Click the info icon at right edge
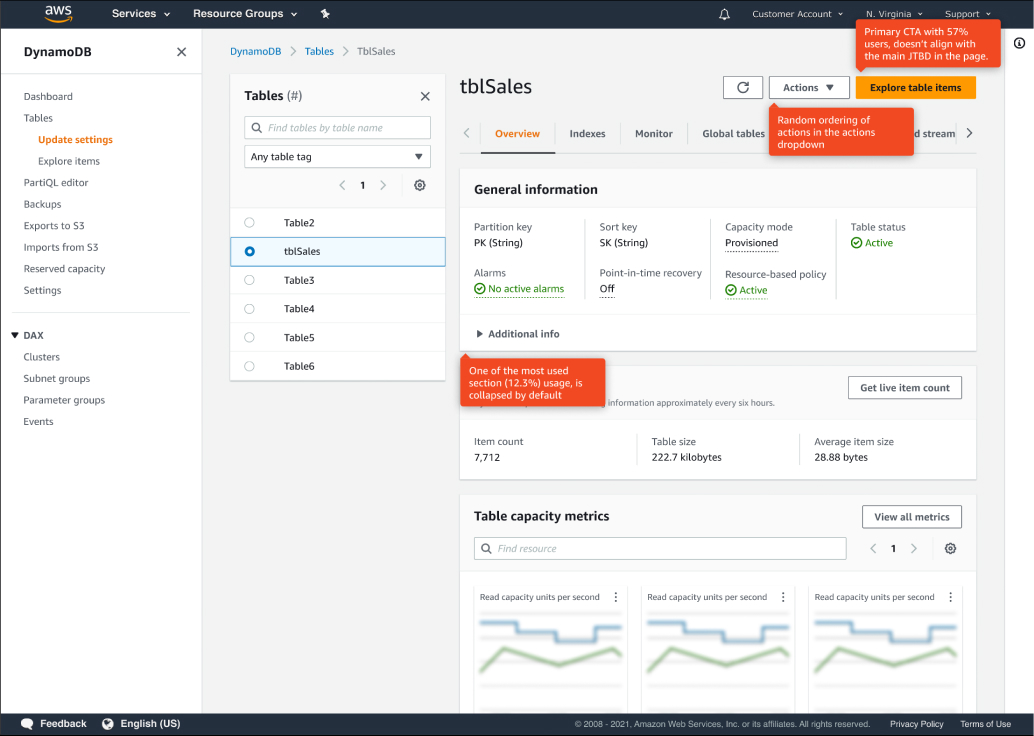 point(1019,43)
